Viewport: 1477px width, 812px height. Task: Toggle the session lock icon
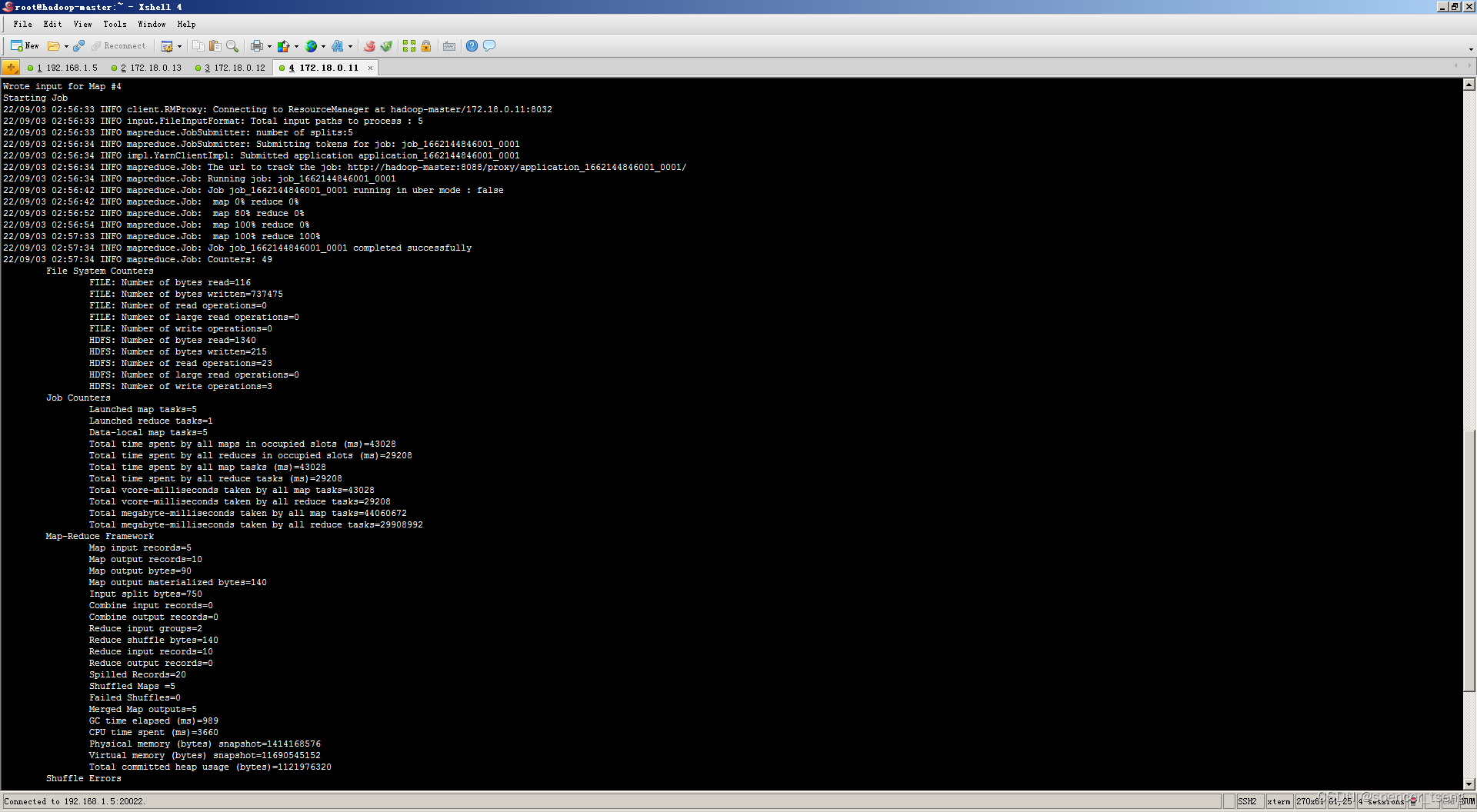click(x=426, y=45)
